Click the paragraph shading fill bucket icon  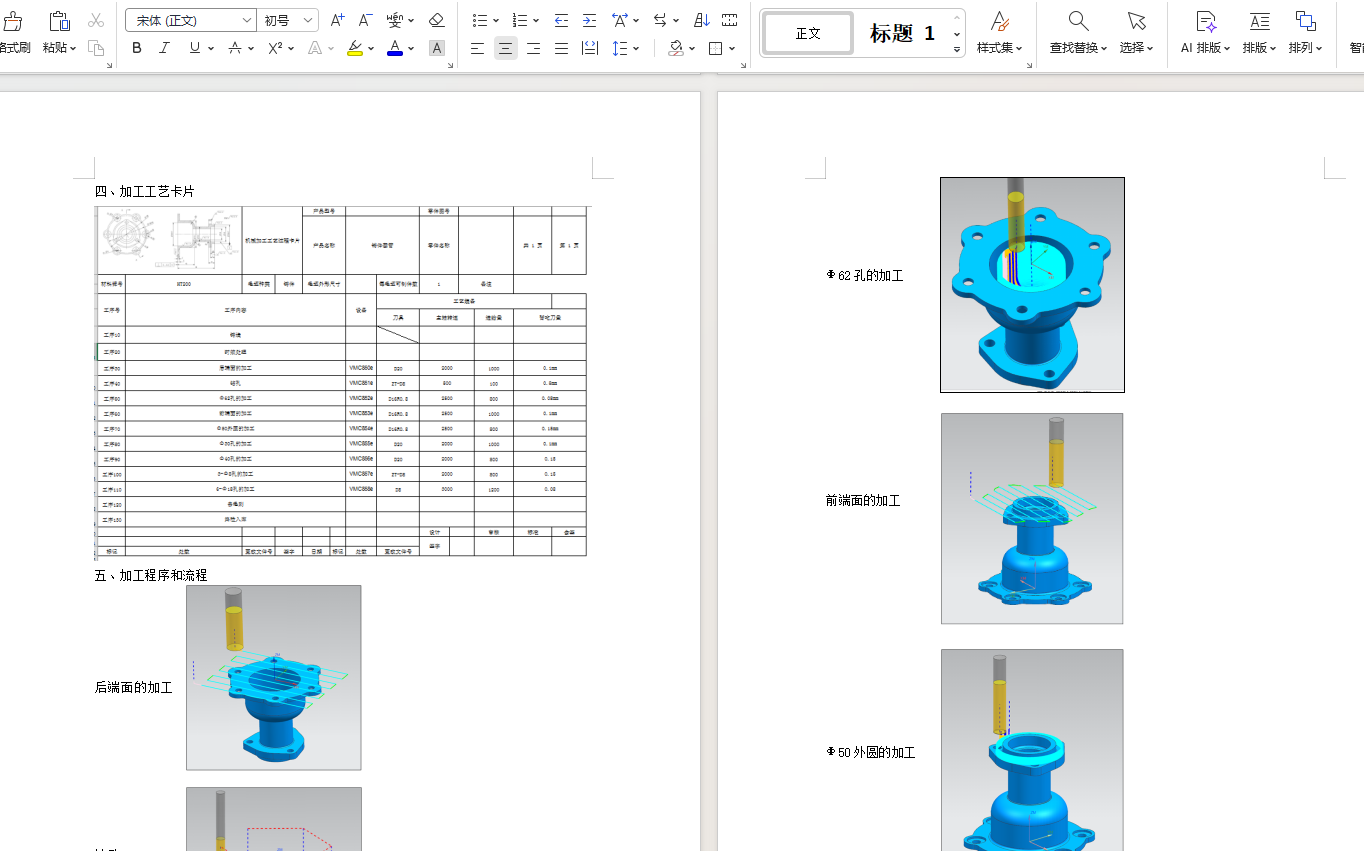click(676, 48)
